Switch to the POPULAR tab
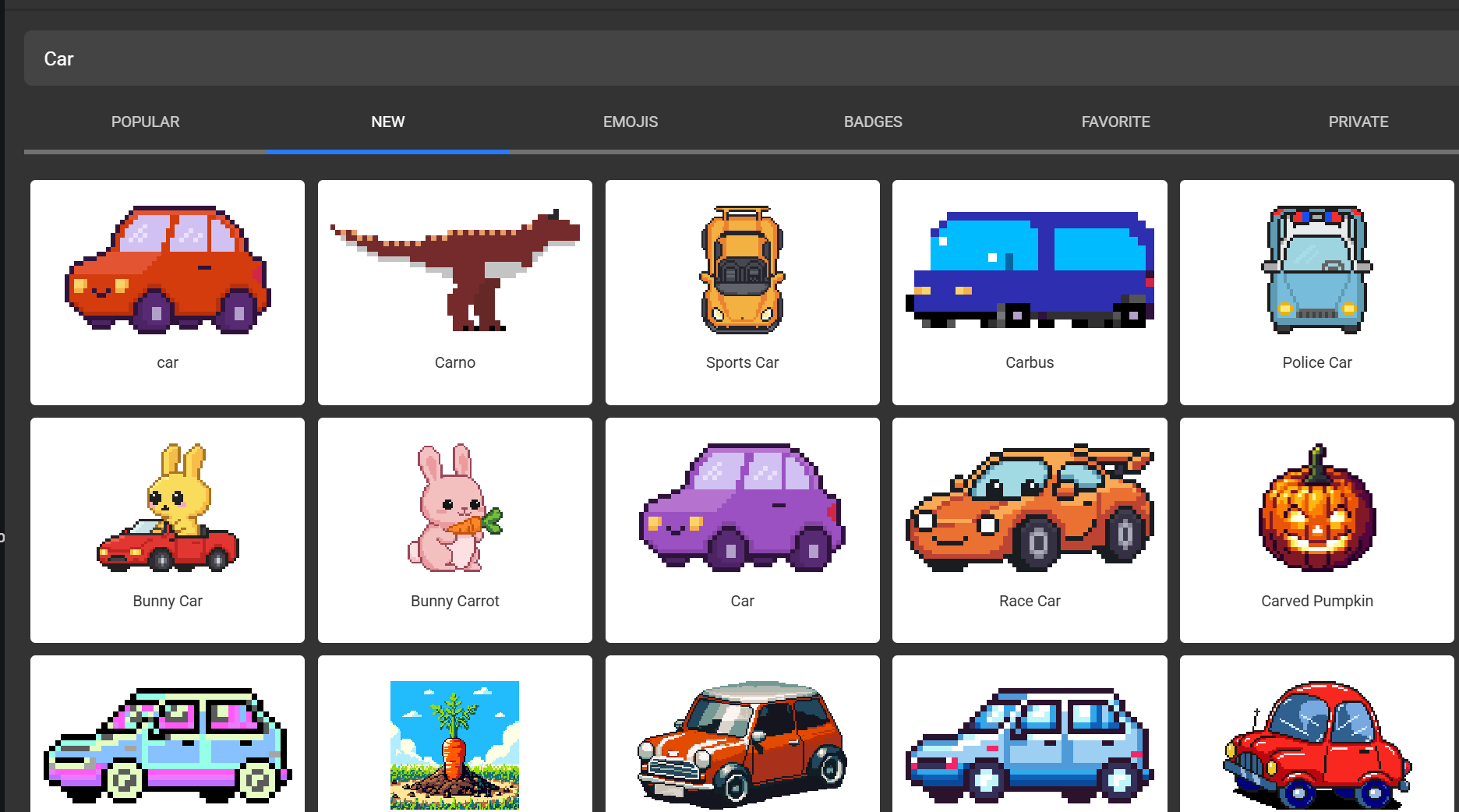The height and width of the screenshot is (812, 1459). click(x=145, y=122)
